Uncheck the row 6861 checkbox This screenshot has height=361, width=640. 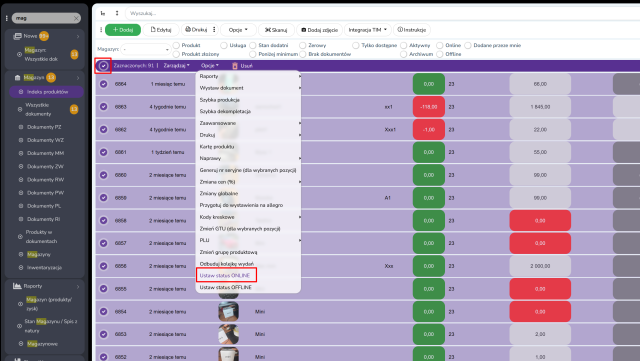pos(104,152)
